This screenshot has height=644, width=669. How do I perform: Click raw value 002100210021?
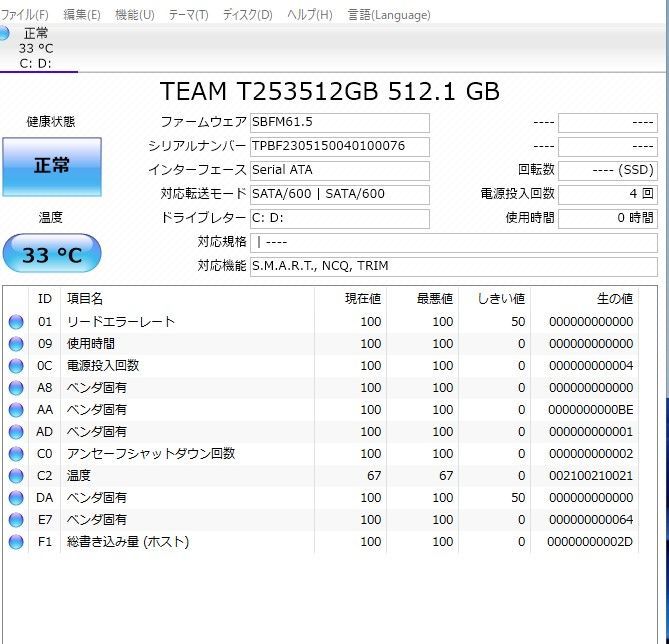[x=590, y=476]
